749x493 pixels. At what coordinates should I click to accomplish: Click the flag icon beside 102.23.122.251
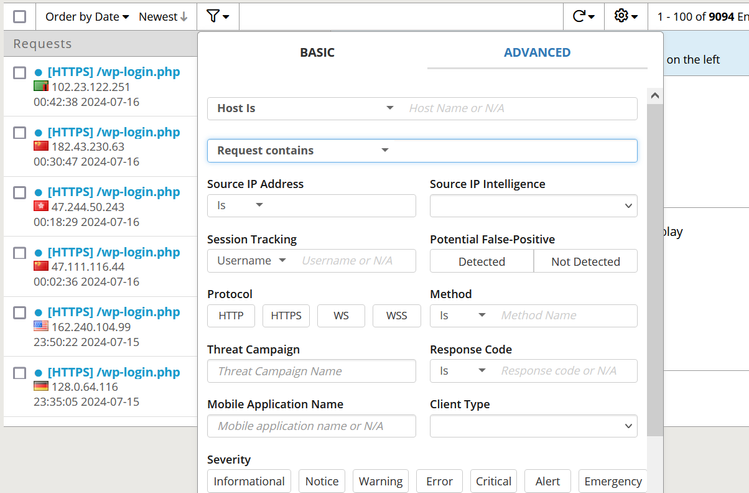(x=41, y=87)
